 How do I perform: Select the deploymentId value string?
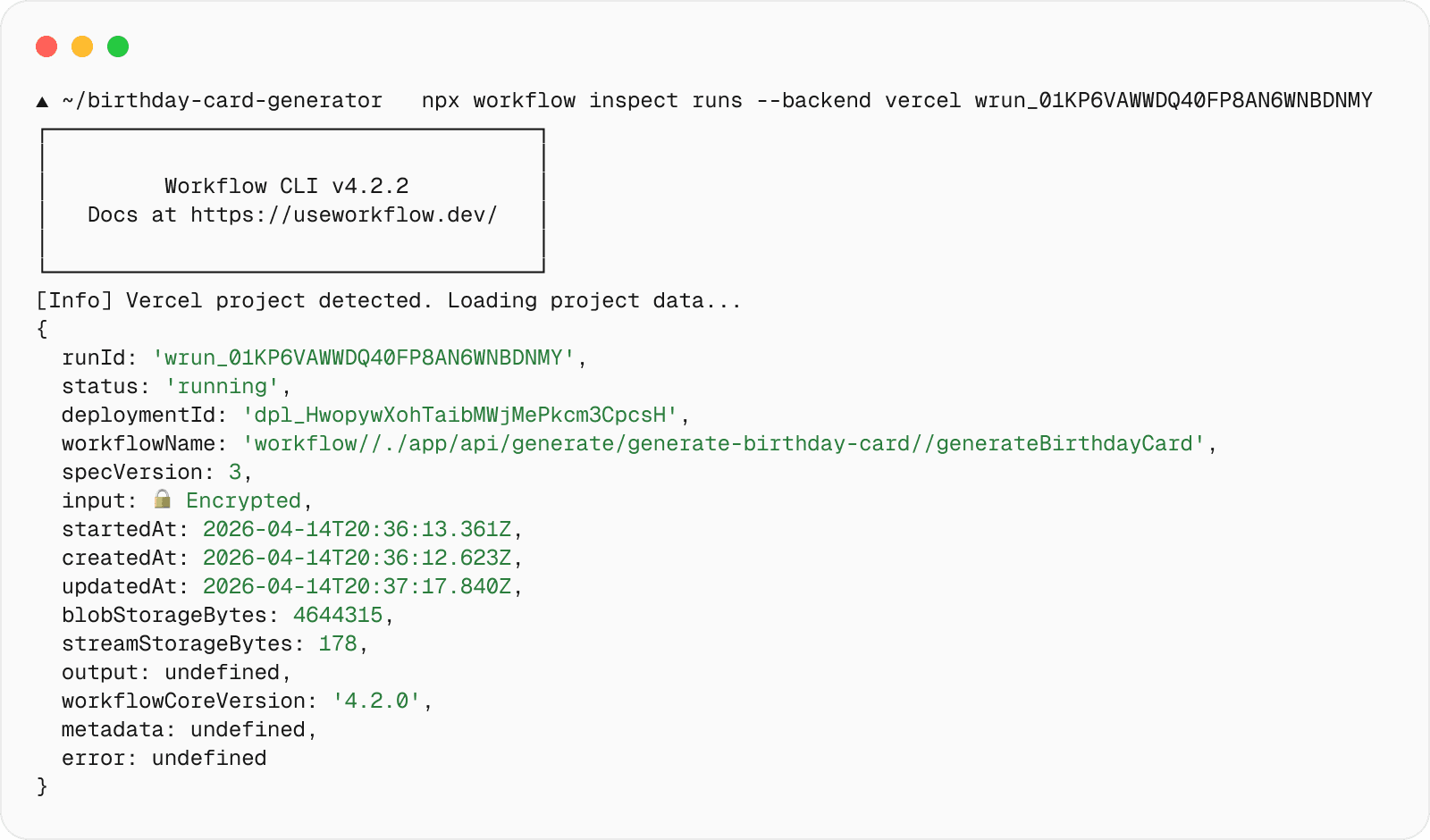(459, 415)
